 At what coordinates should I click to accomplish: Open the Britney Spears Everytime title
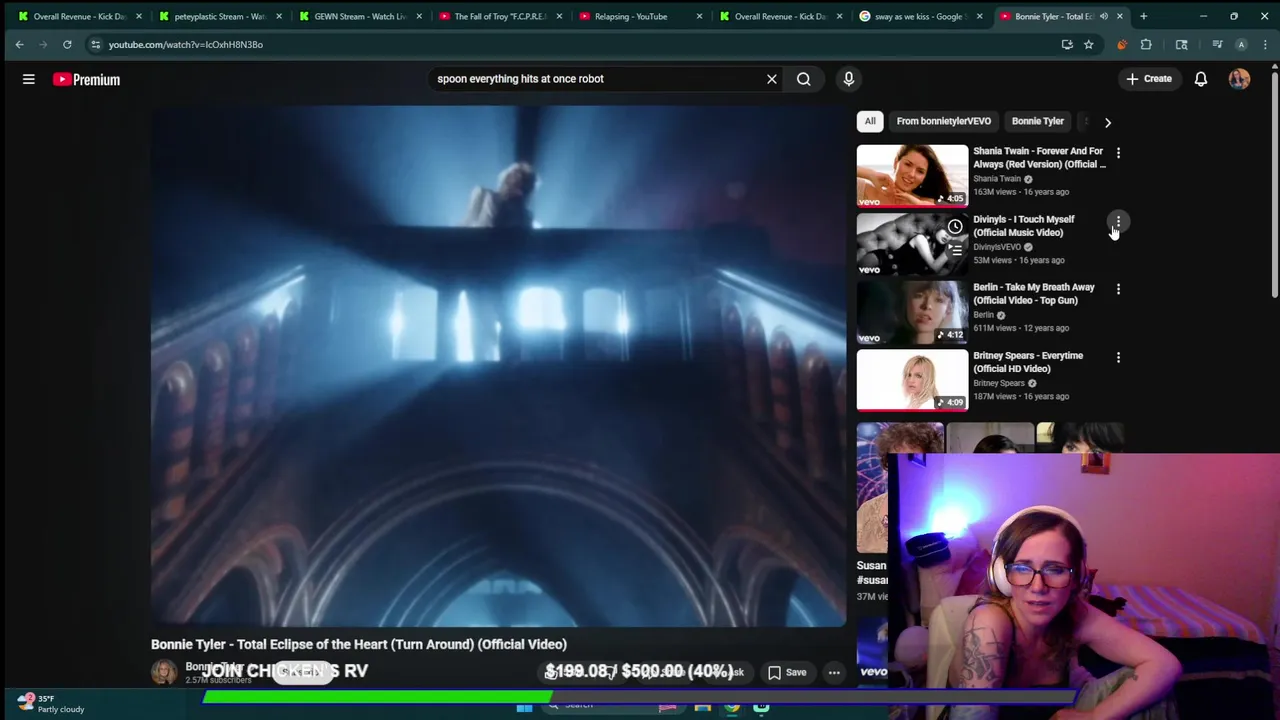coord(1028,362)
